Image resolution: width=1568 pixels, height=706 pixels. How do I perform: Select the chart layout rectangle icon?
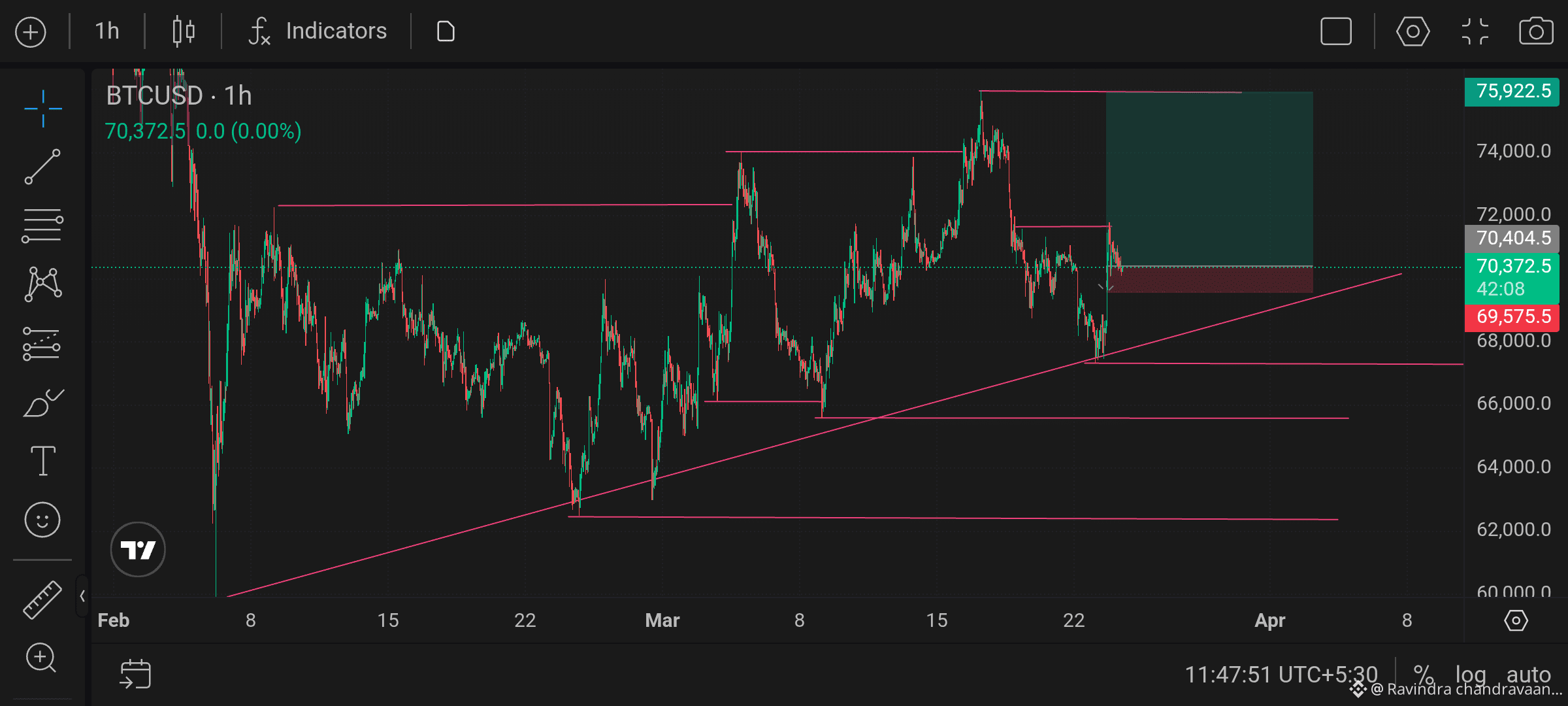(x=1336, y=31)
